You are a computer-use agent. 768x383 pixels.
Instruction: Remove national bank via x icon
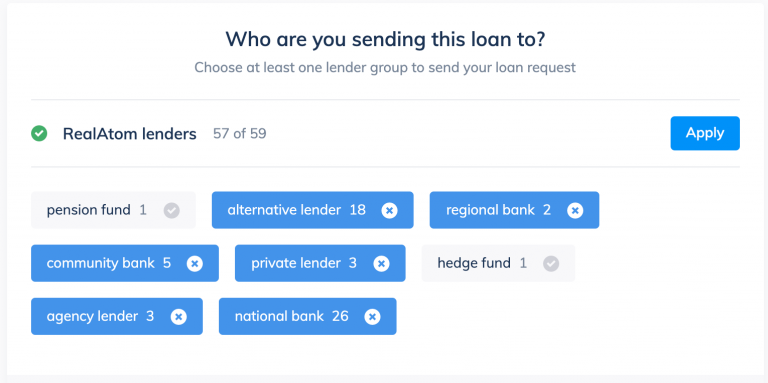tap(372, 317)
